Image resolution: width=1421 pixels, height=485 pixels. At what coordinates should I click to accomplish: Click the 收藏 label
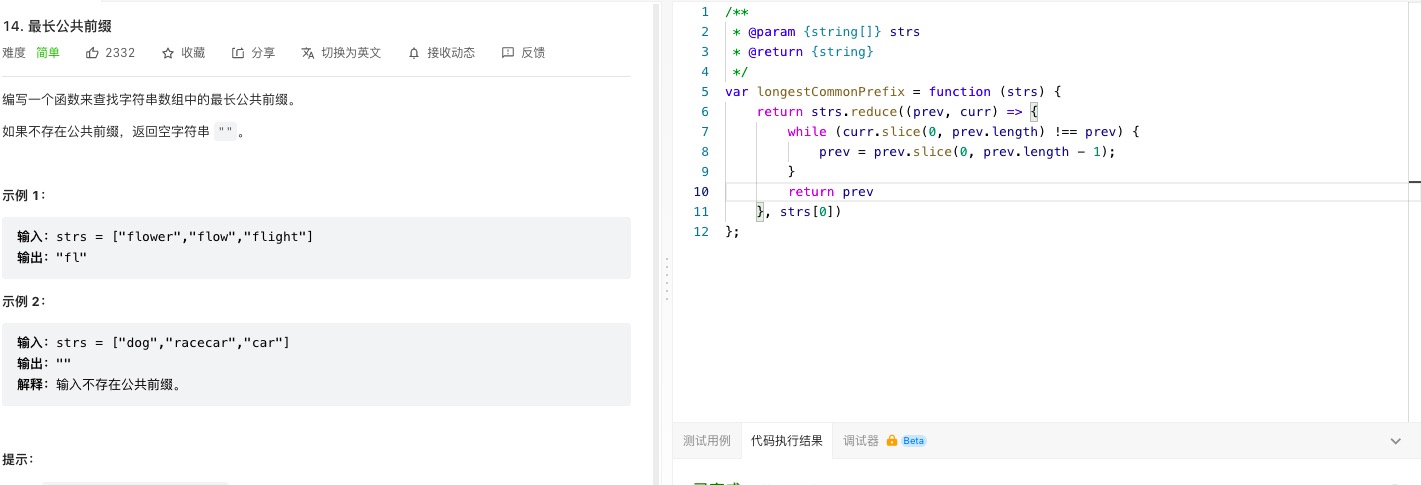[193, 53]
